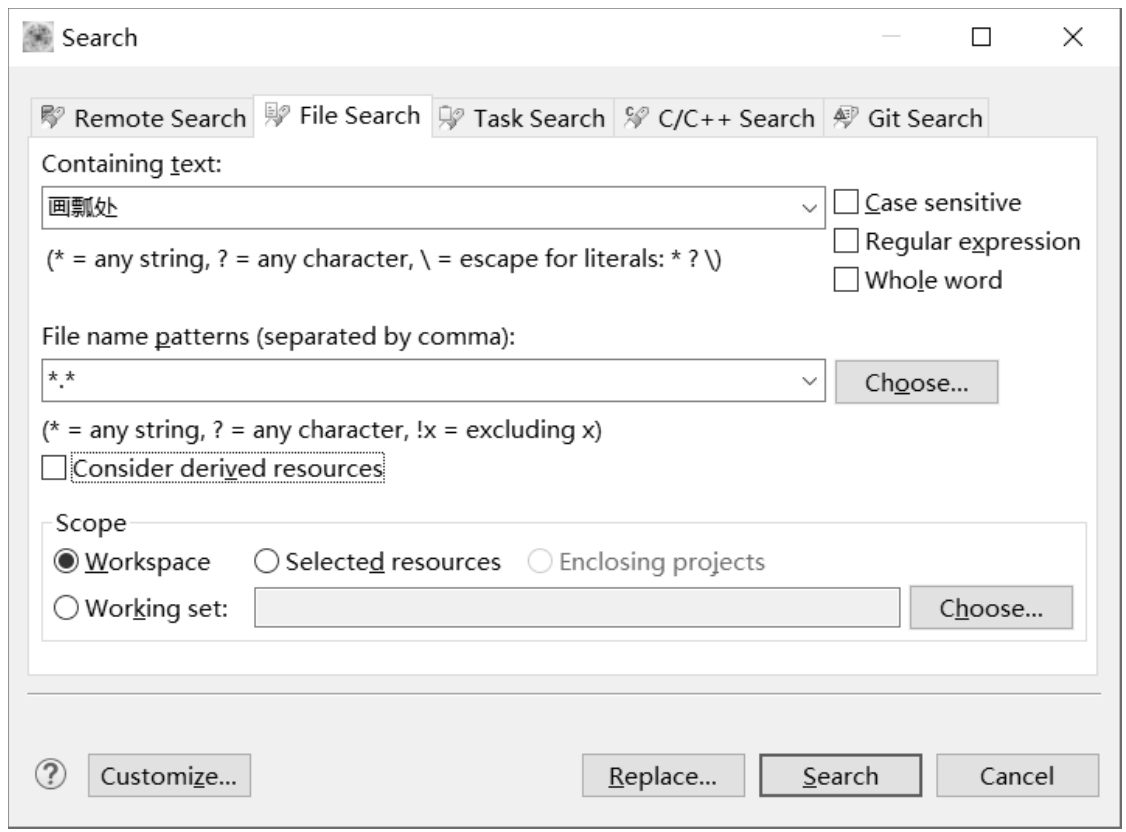Click the Git Search tab icon
This screenshot has width=1126, height=832.
coord(846,118)
